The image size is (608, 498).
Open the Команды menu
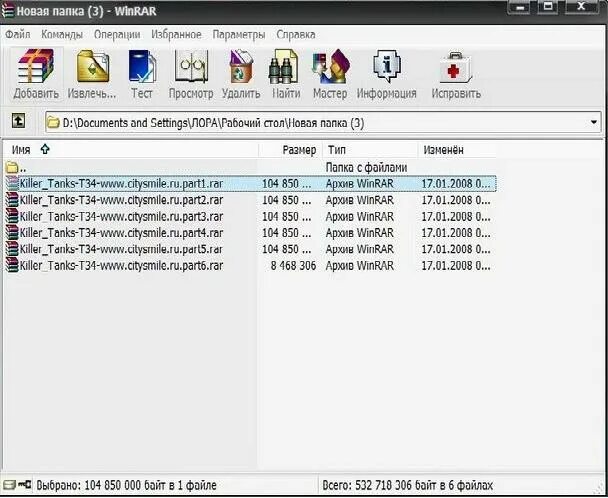click(62, 35)
